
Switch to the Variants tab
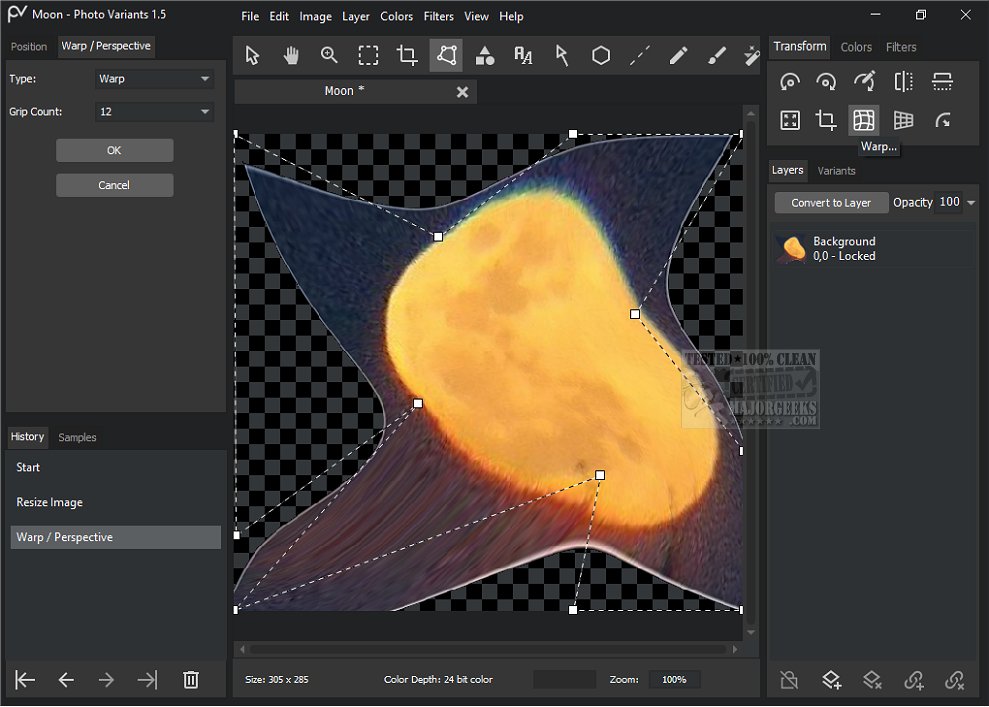836,171
